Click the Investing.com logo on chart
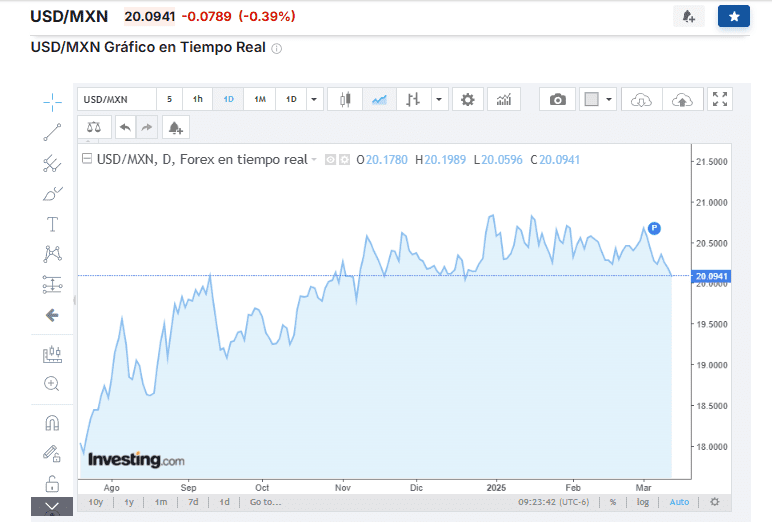 [x=136, y=460]
